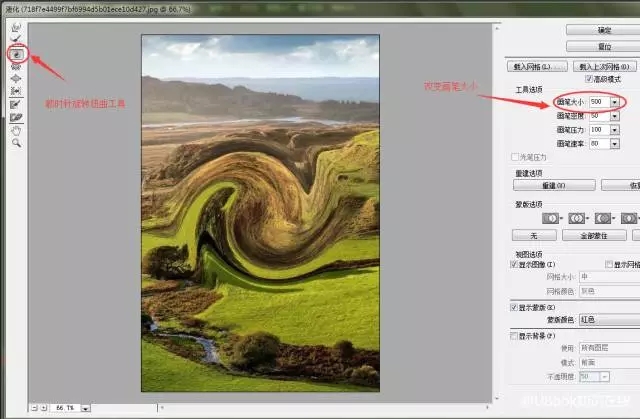Click the first mask option icon (replace selection)

550,218
